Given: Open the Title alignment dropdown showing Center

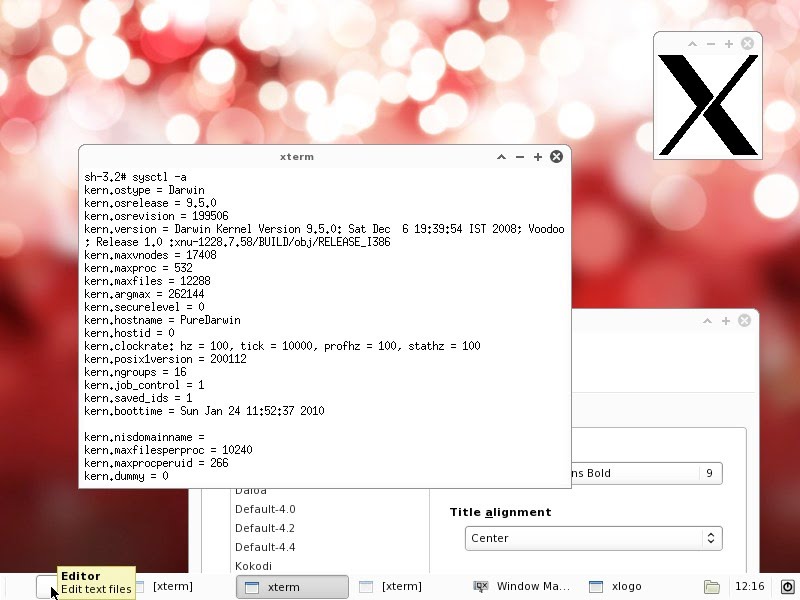Looking at the screenshot, I should tap(594, 538).
